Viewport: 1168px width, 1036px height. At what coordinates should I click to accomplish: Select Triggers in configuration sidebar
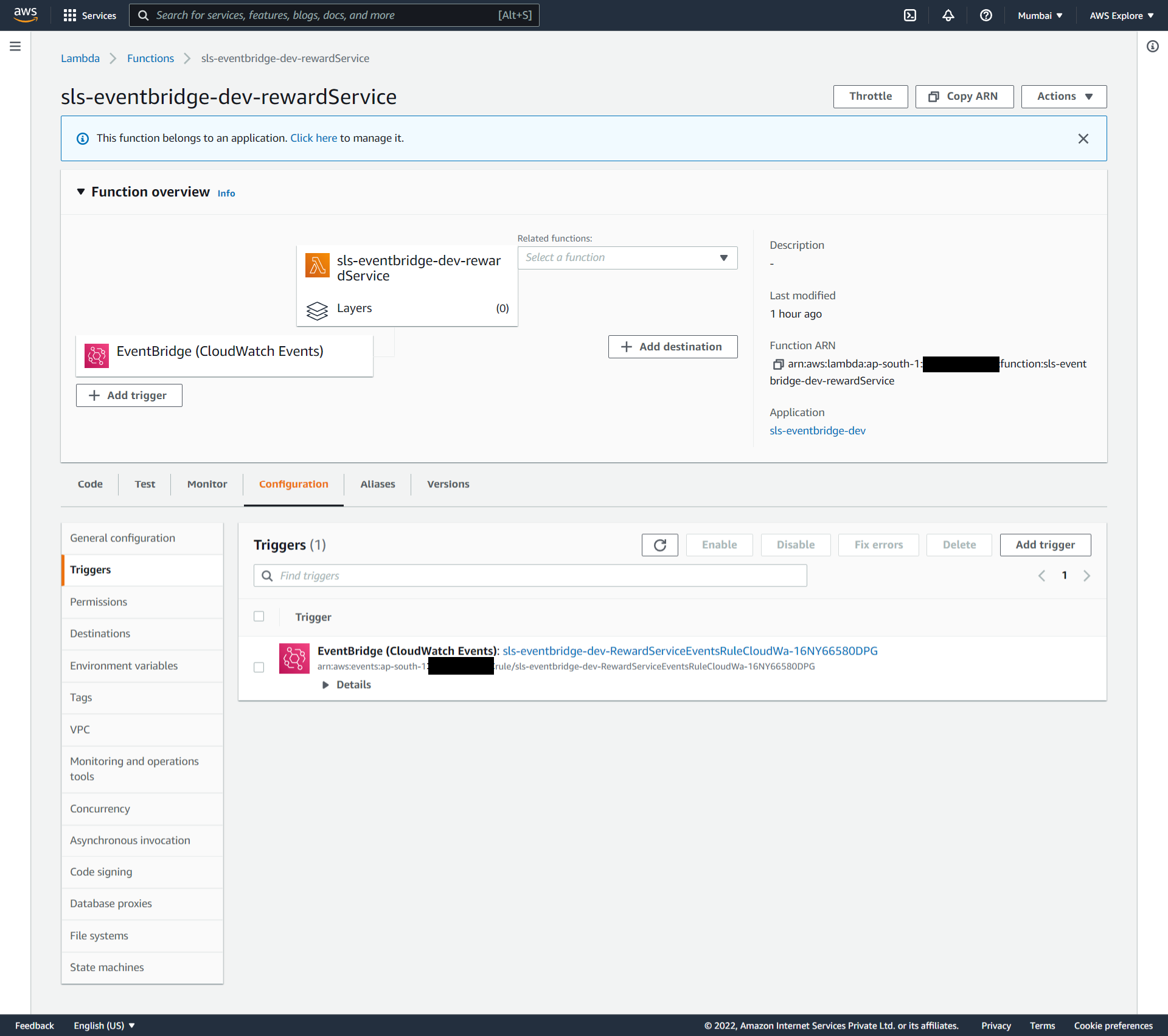[x=142, y=570]
